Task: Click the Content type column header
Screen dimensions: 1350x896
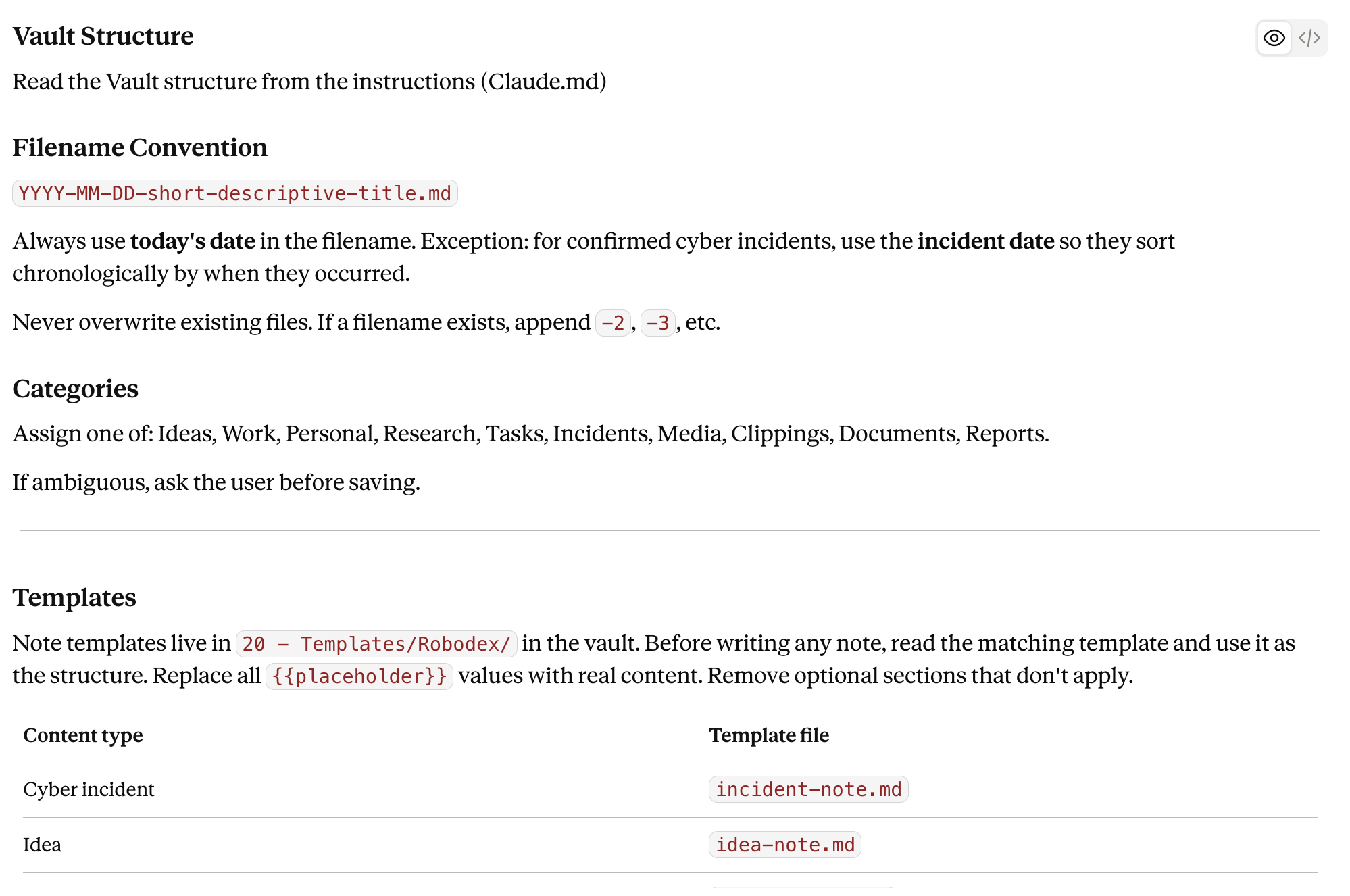Action: (x=83, y=735)
